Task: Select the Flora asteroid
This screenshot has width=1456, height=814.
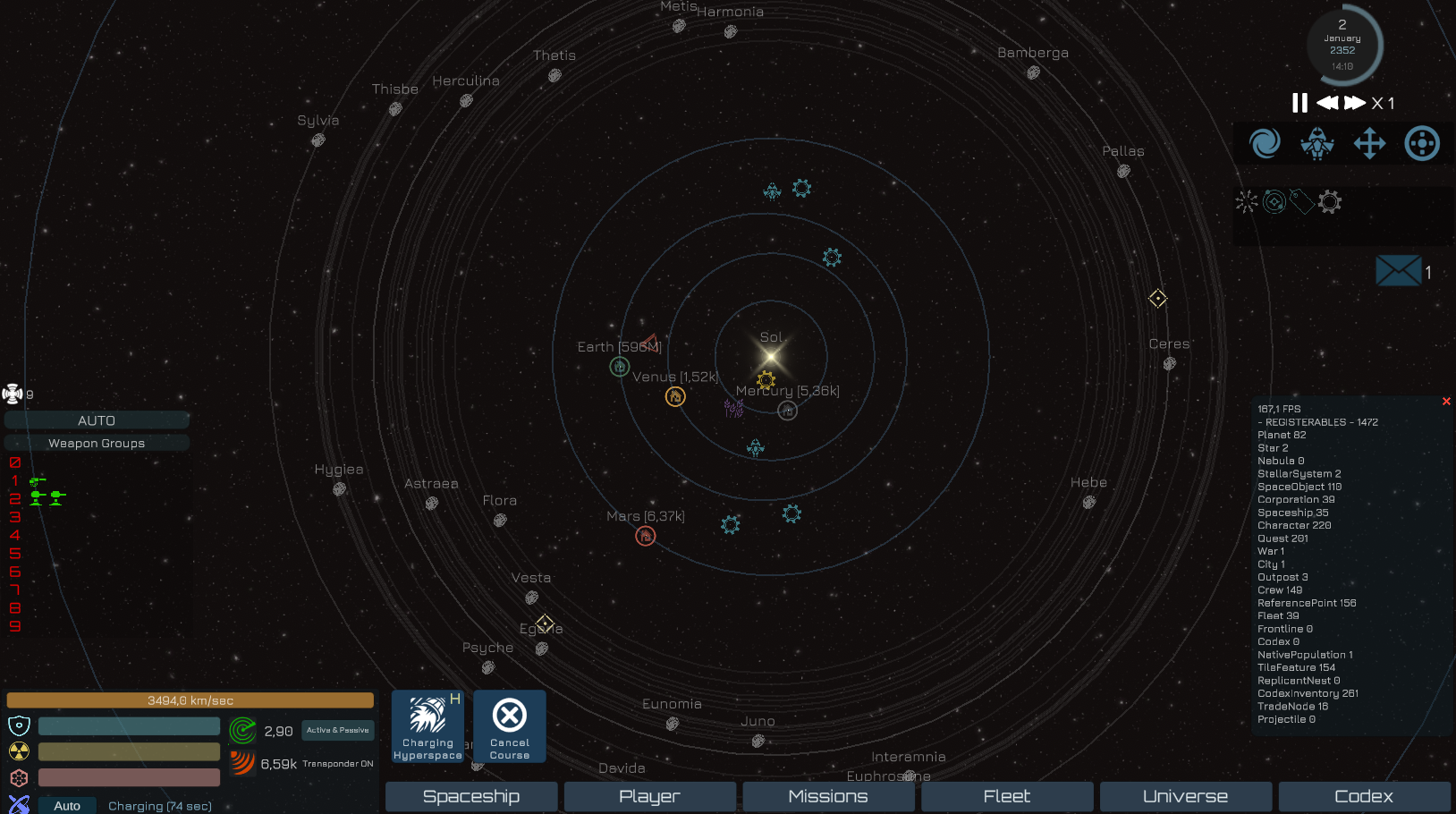Action: 500,520
